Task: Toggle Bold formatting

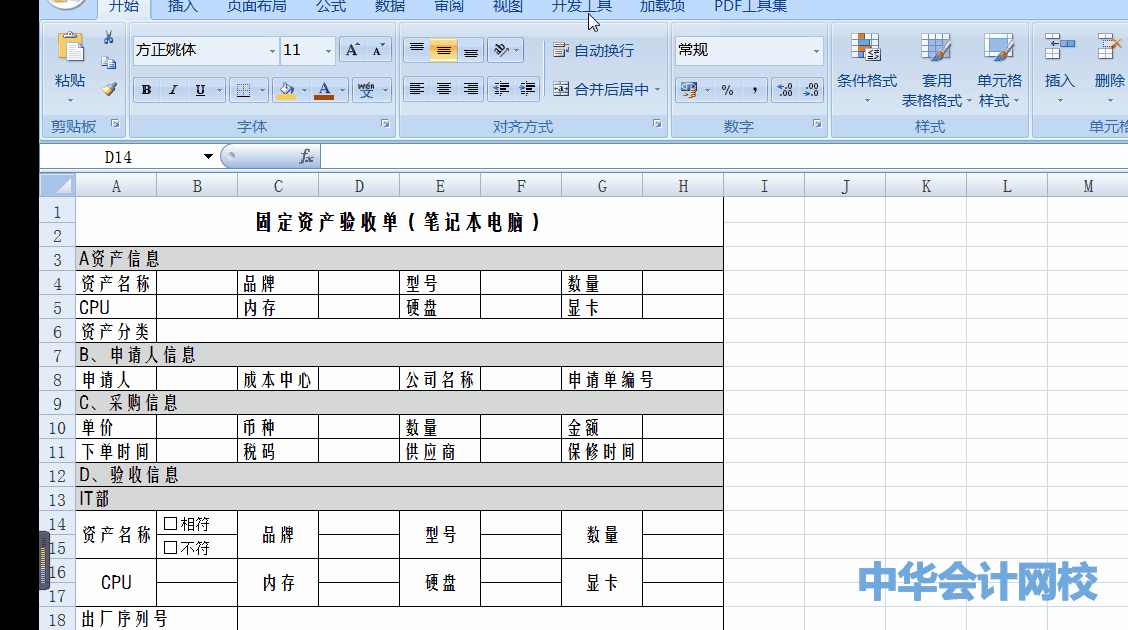Action: click(147, 90)
